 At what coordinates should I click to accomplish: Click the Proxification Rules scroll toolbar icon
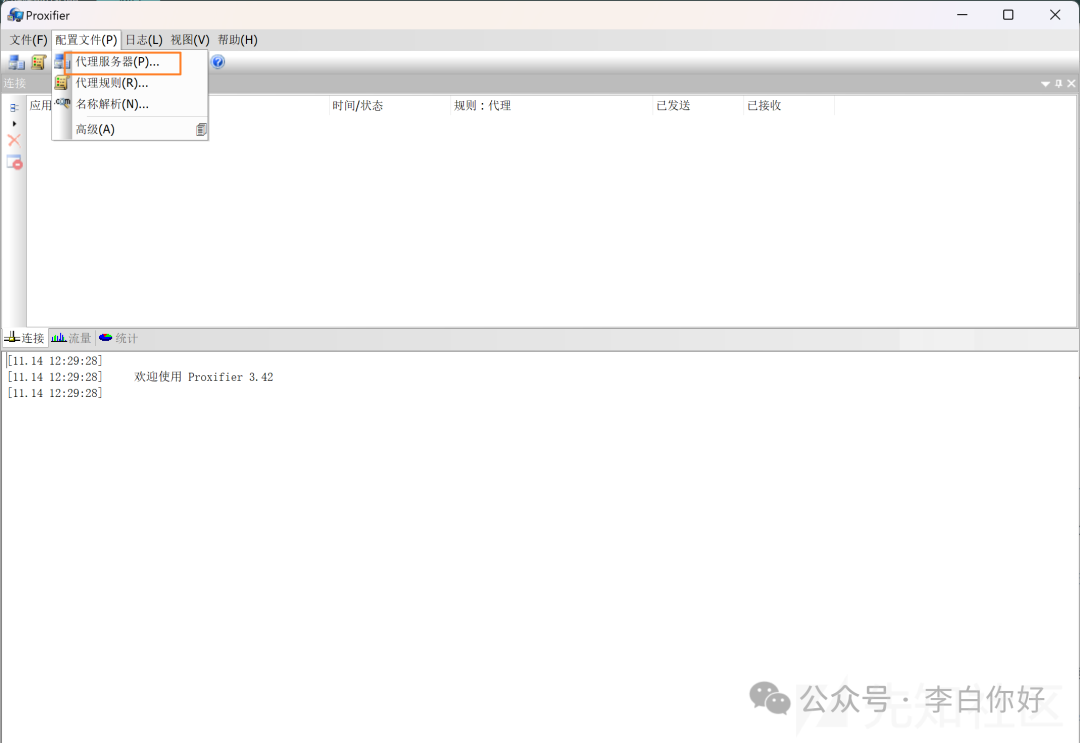[x=39, y=63]
